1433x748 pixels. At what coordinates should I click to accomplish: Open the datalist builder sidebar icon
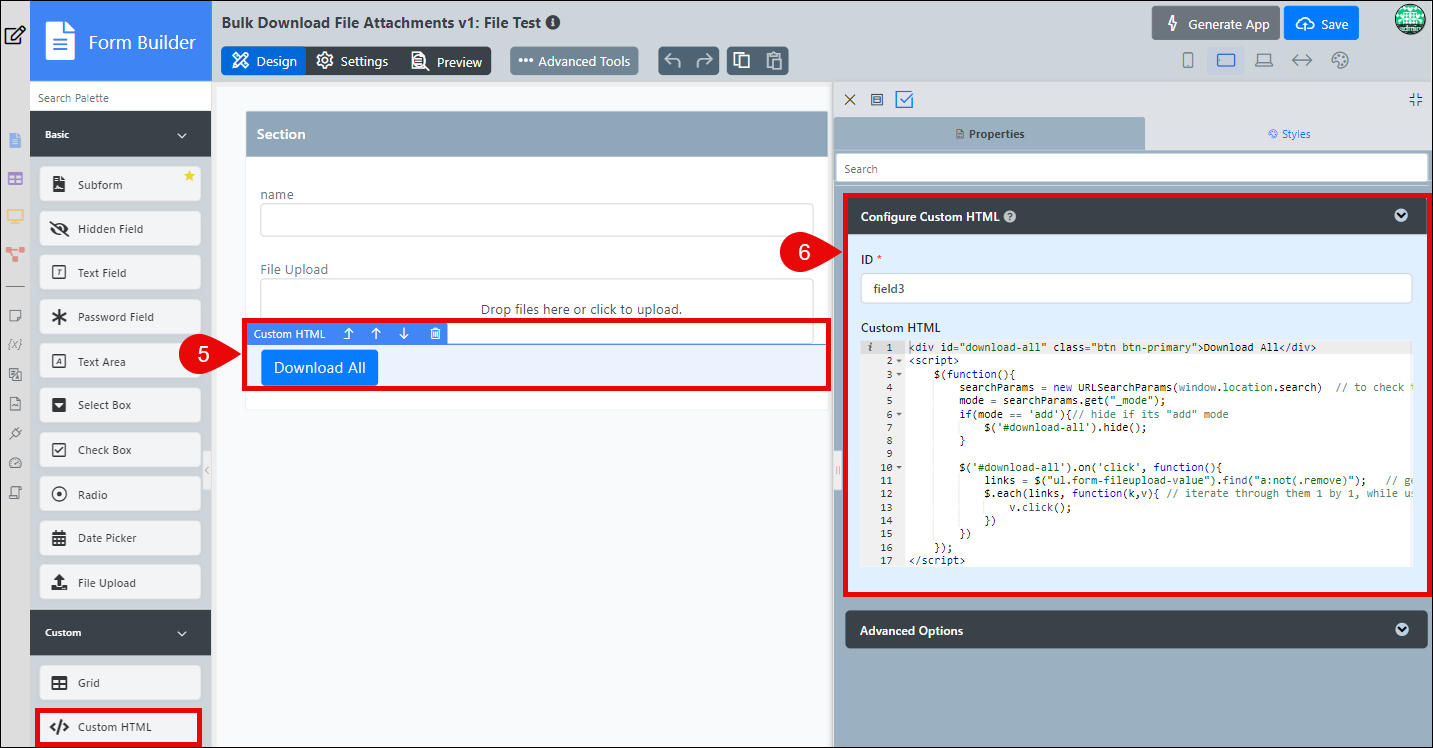pyautogui.click(x=15, y=178)
